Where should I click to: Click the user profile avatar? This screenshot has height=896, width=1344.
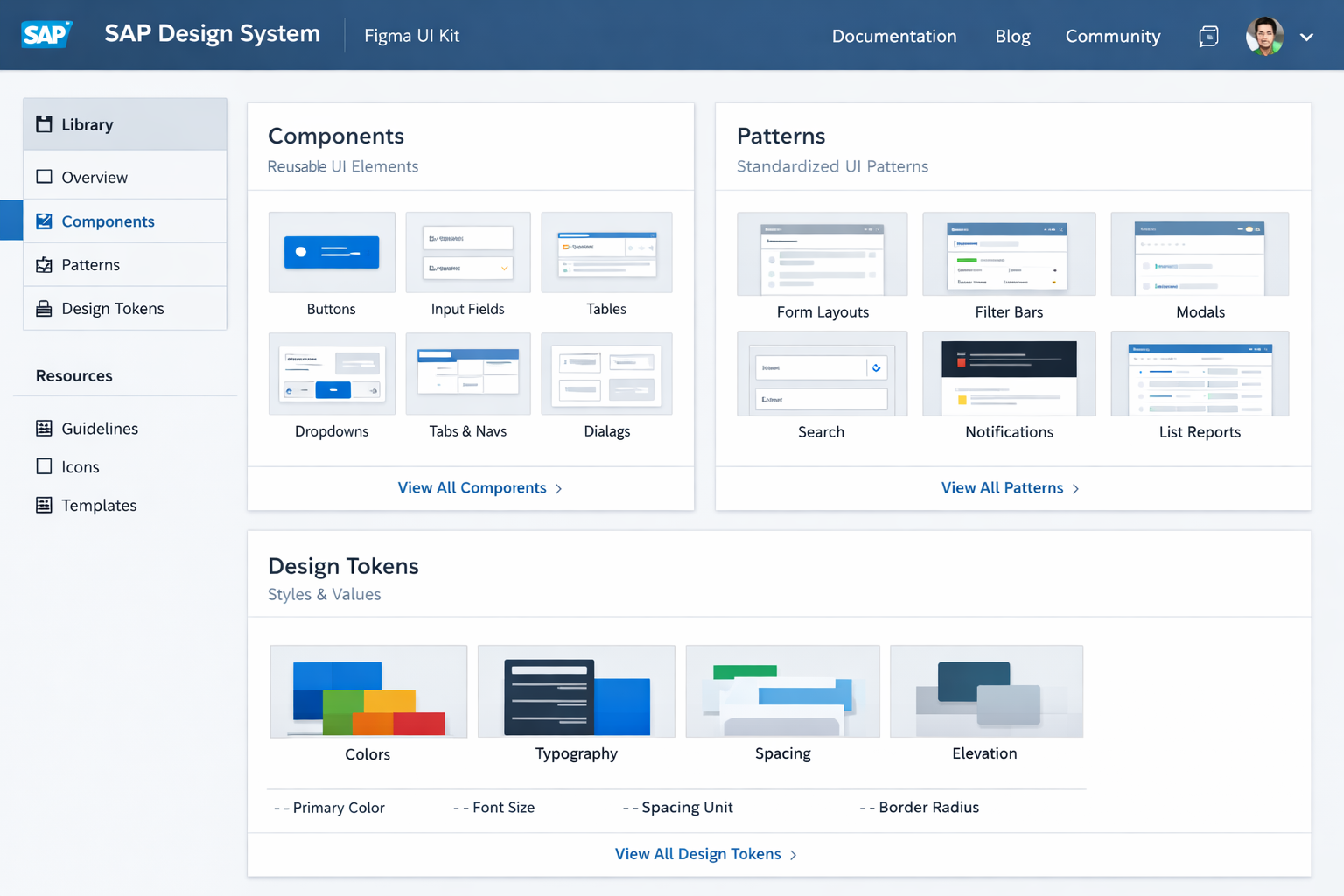[1264, 36]
